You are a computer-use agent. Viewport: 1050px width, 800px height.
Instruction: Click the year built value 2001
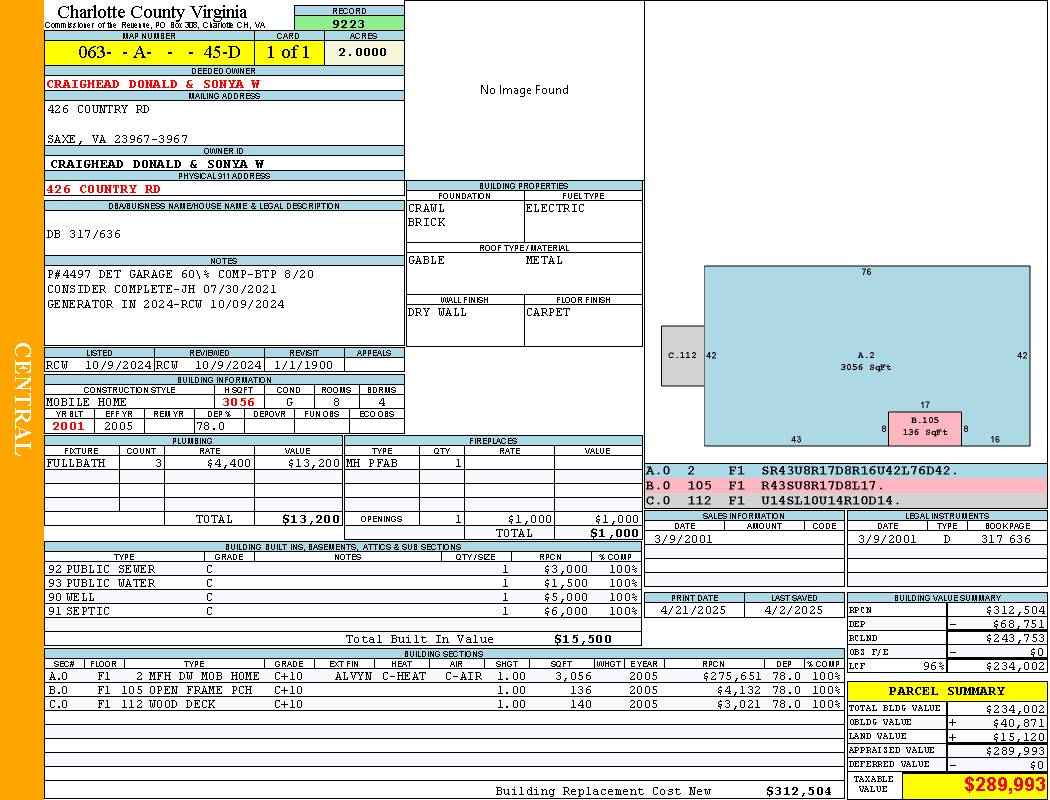[x=69, y=426]
